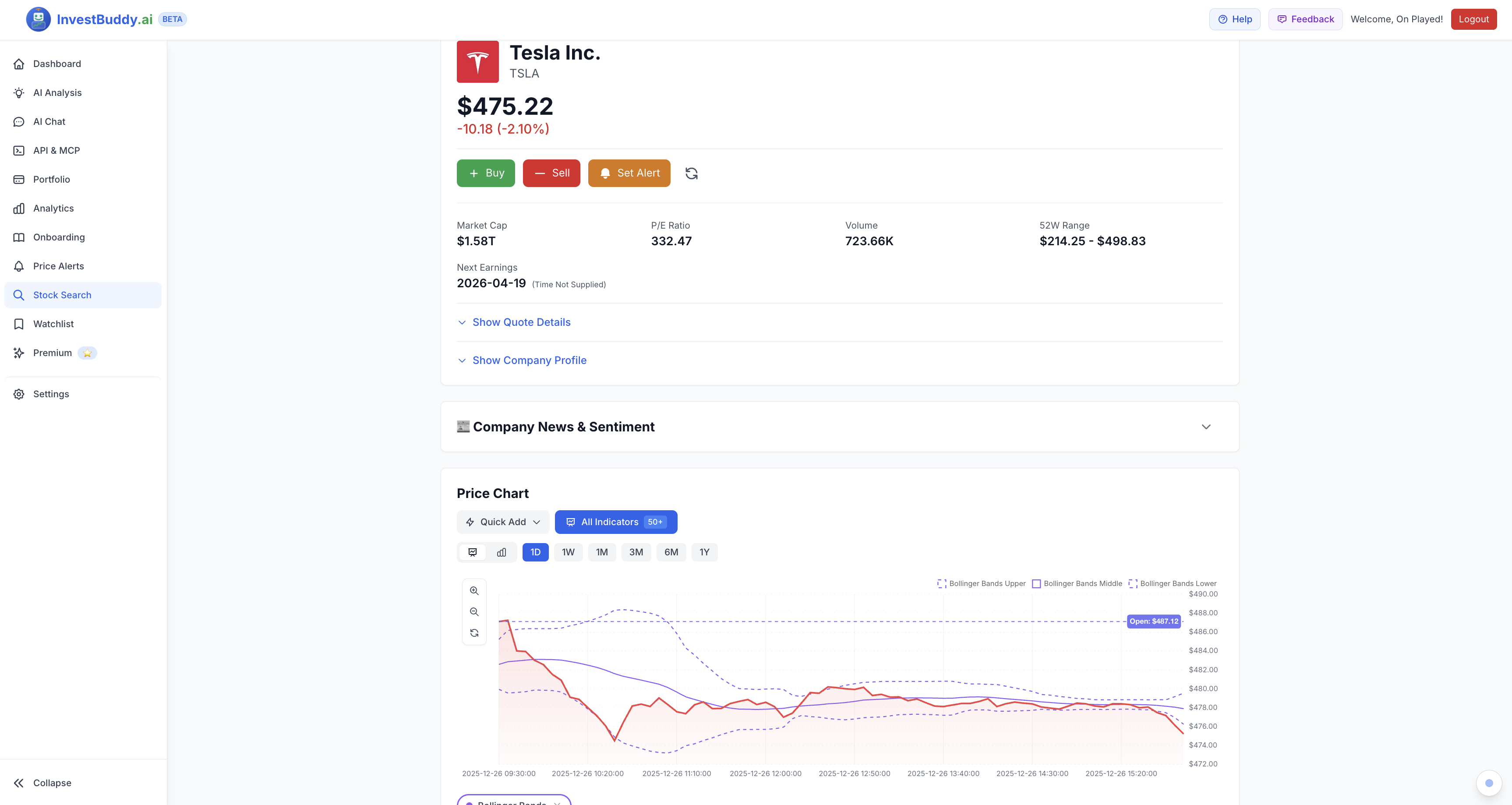
Task: Expand Show Quote Details section
Action: 514,322
